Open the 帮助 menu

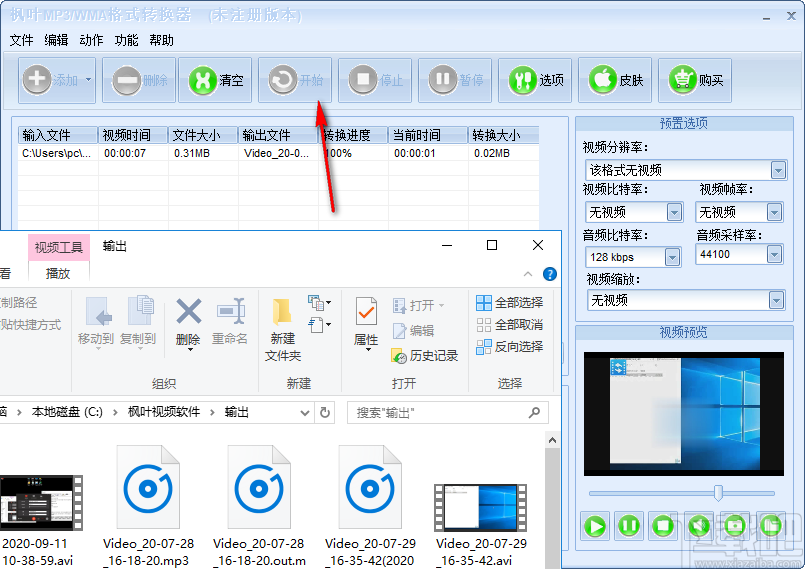point(161,40)
